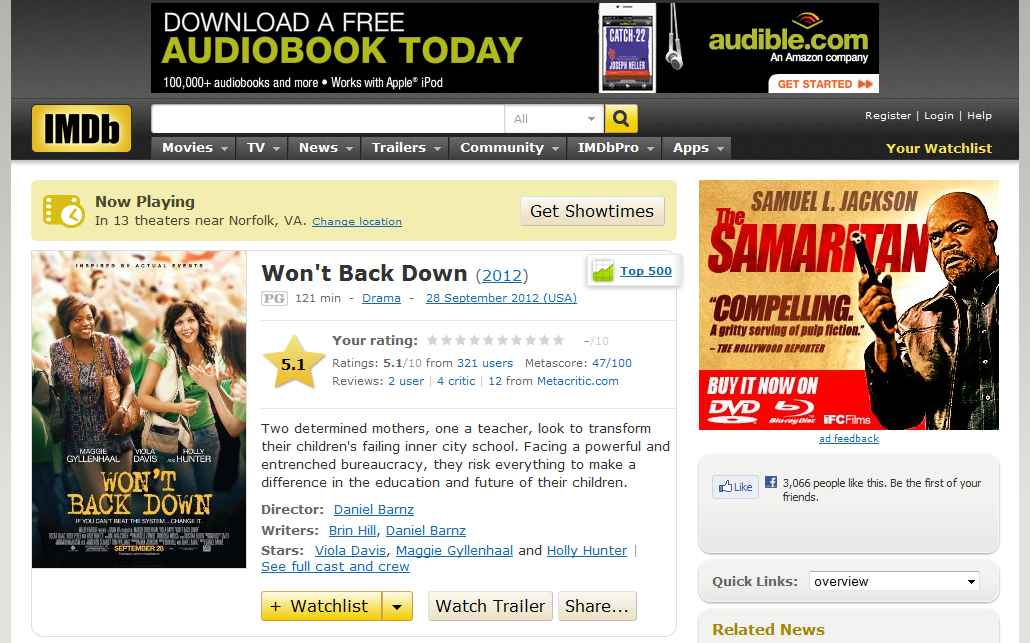
Task: Click director Daniel Barnz link
Action: pos(374,510)
